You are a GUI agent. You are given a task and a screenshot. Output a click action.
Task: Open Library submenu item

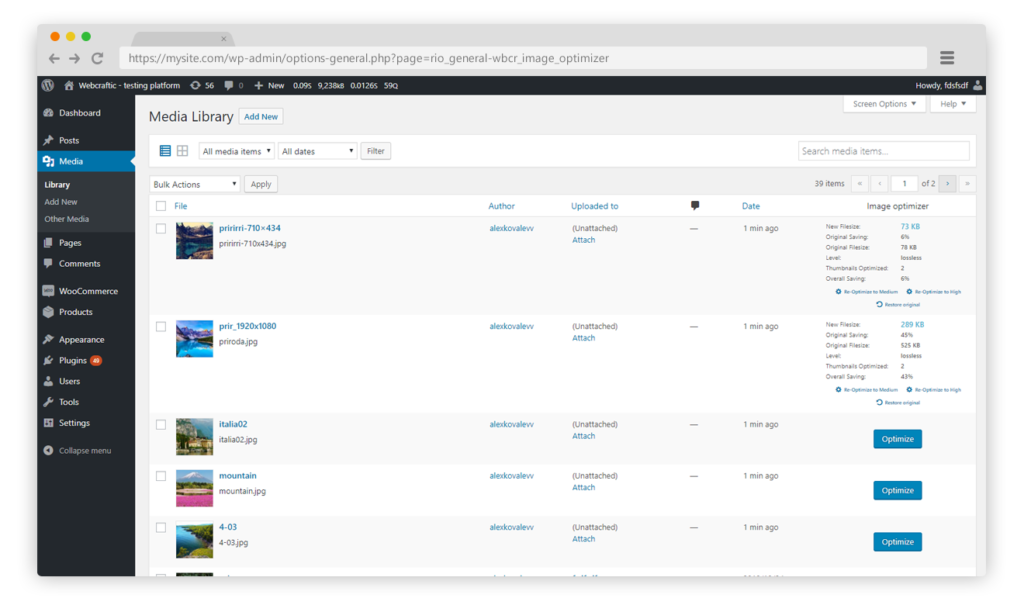point(57,185)
